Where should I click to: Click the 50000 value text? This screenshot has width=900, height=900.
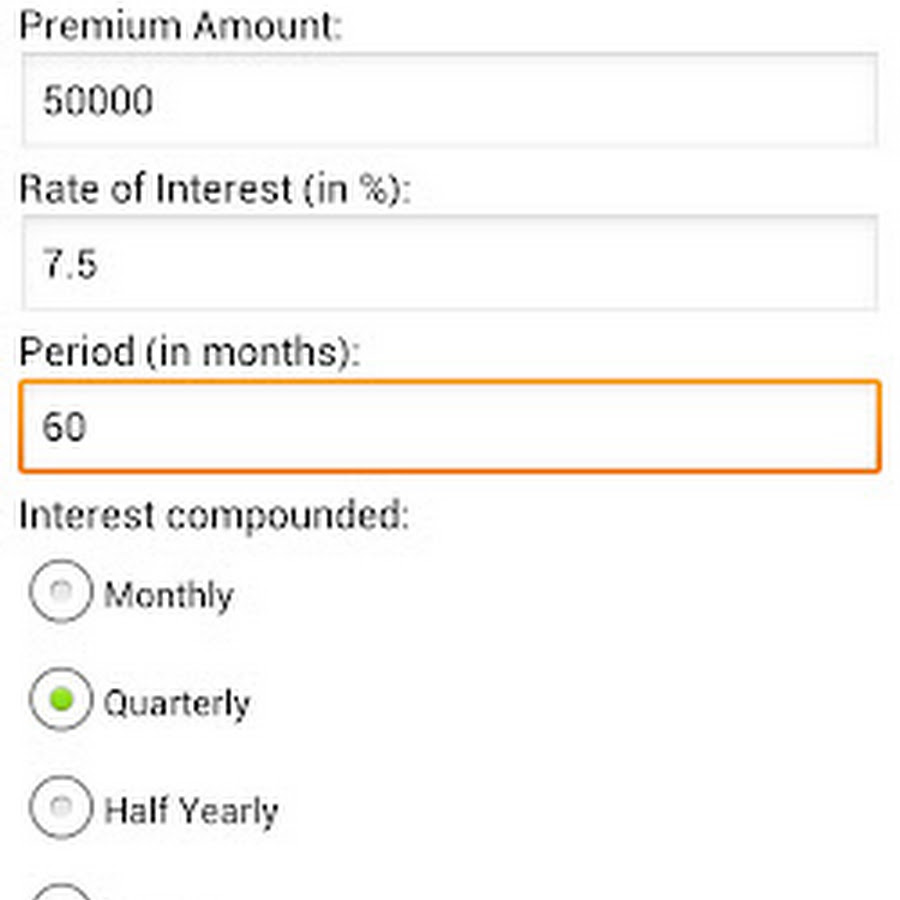(98, 101)
